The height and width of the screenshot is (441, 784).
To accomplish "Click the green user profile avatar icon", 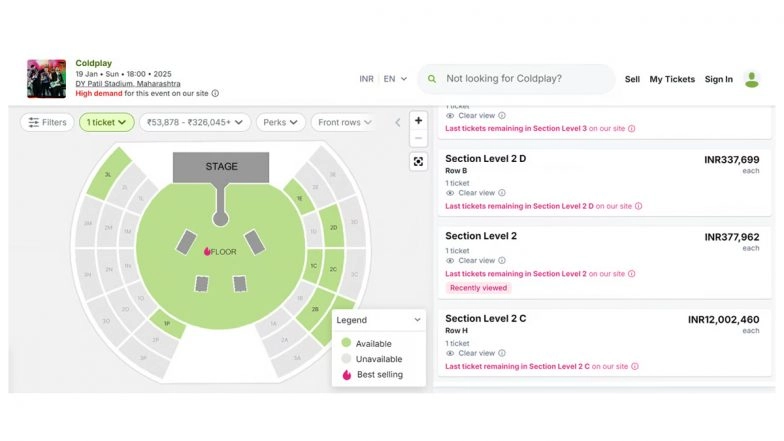I will (x=752, y=79).
